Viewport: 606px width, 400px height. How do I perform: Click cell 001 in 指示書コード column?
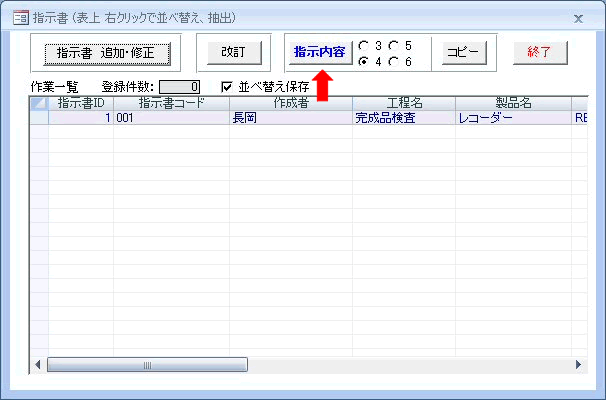click(172, 117)
